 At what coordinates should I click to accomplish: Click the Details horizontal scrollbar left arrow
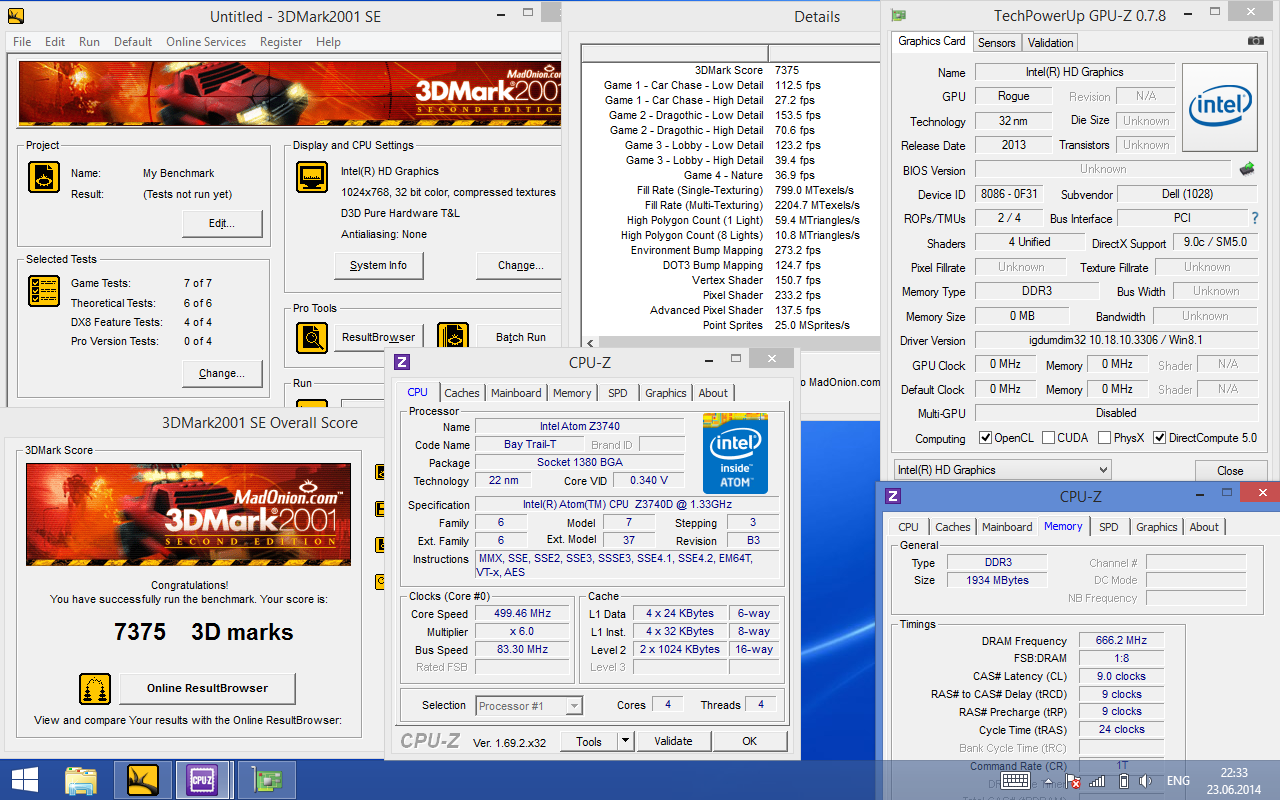point(590,343)
